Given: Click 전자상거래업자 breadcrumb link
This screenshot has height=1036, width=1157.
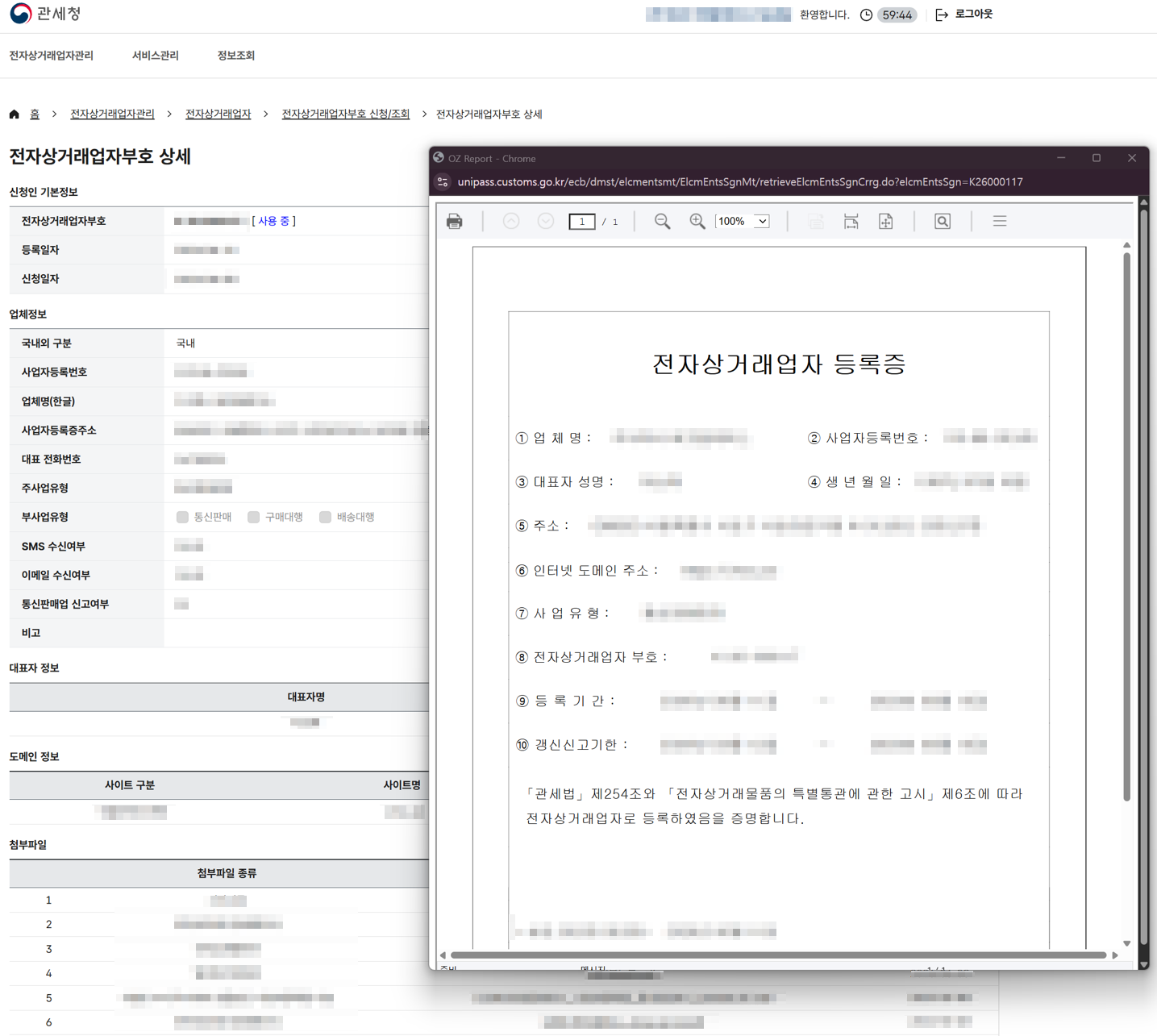Looking at the screenshot, I should 218,114.
